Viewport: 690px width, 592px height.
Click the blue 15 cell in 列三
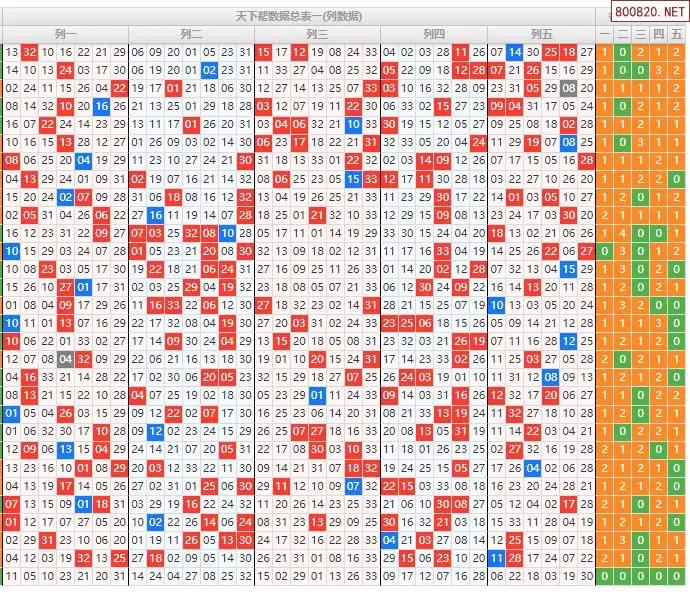[353, 179]
